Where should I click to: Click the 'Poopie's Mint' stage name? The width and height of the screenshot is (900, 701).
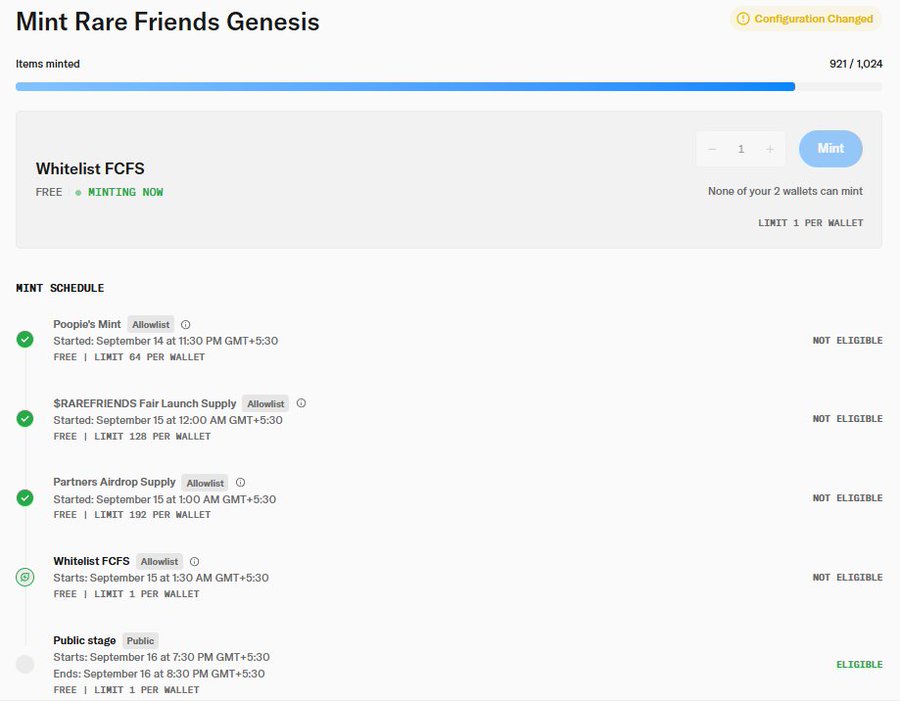click(87, 324)
